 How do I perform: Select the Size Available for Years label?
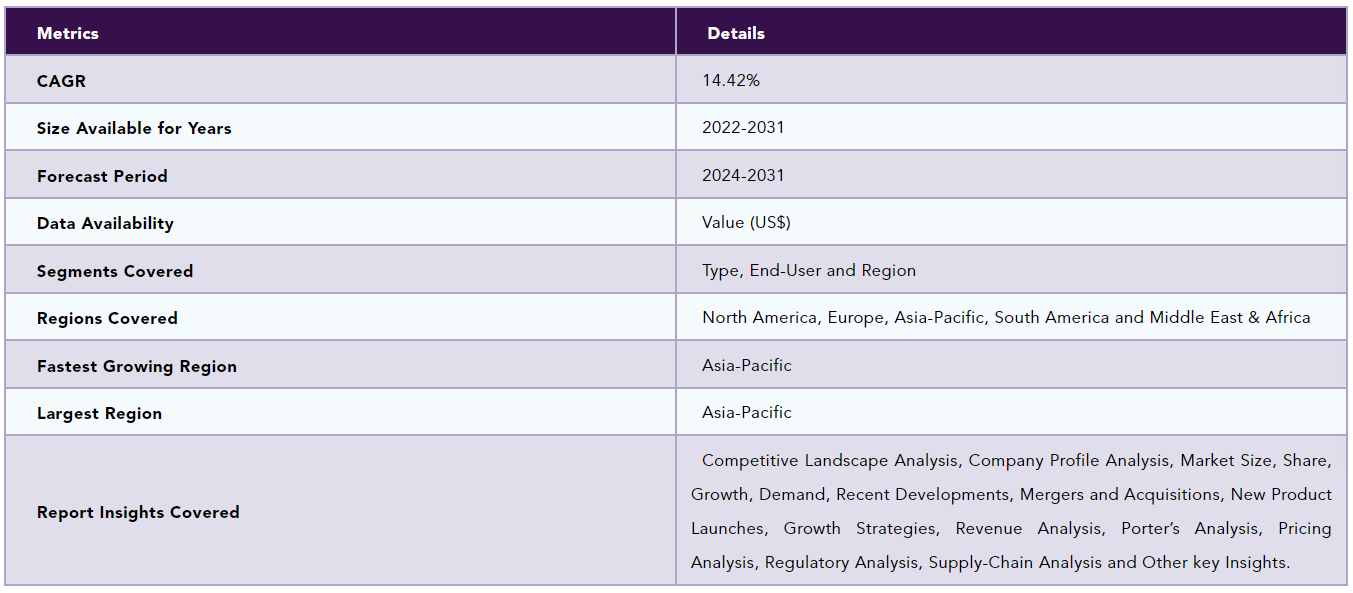134,128
